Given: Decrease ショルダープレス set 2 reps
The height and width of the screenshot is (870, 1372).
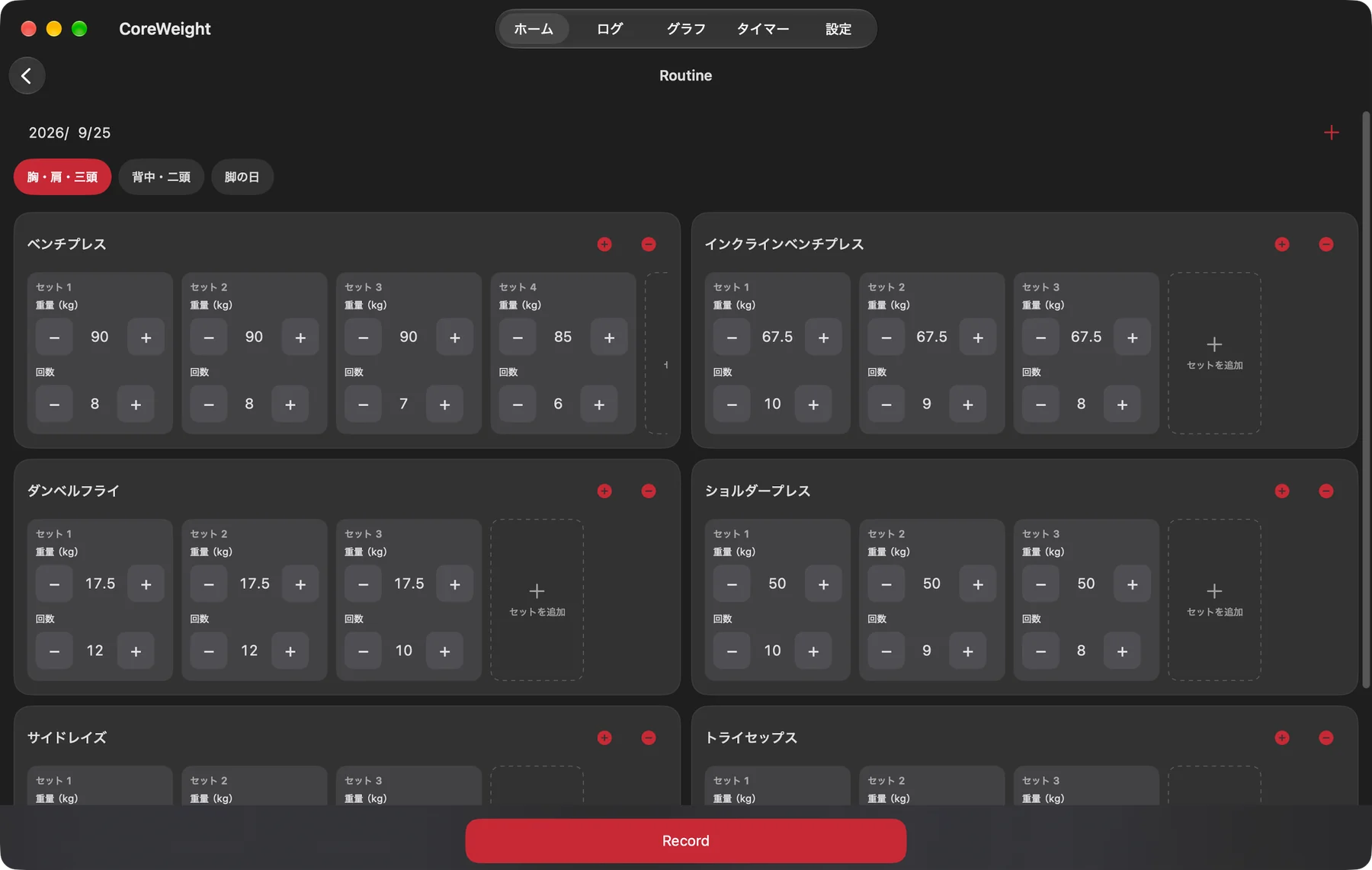Looking at the screenshot, I should coord(886,651).
